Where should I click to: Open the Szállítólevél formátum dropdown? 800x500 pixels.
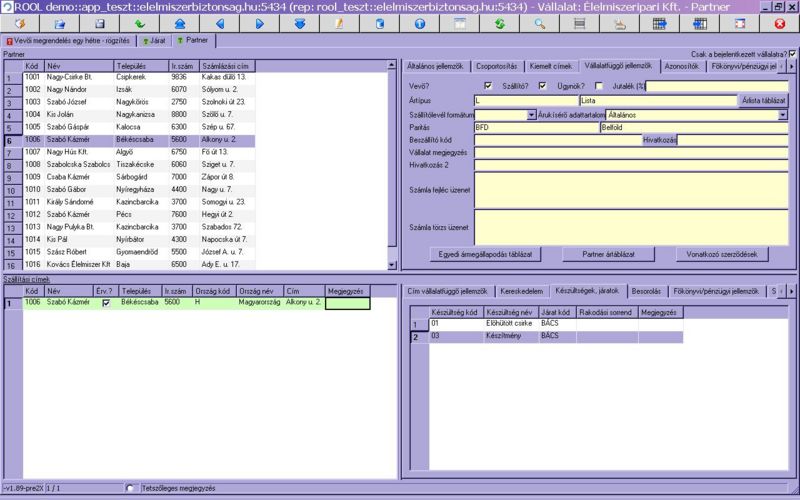[x=532, y=115]
